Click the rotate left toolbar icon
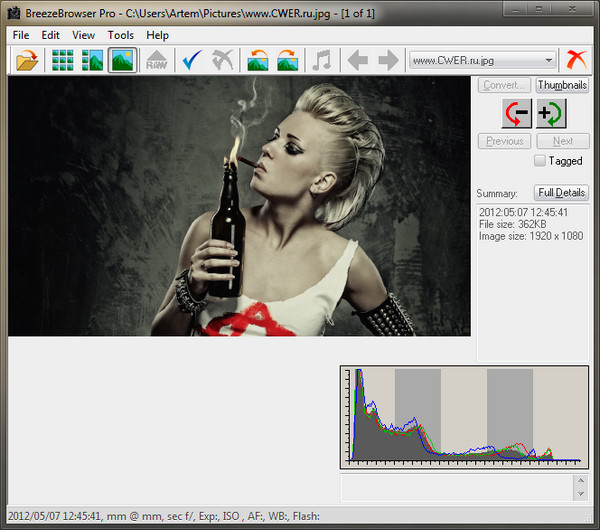This screenshot has width=600, height=530. coord(258,60)
